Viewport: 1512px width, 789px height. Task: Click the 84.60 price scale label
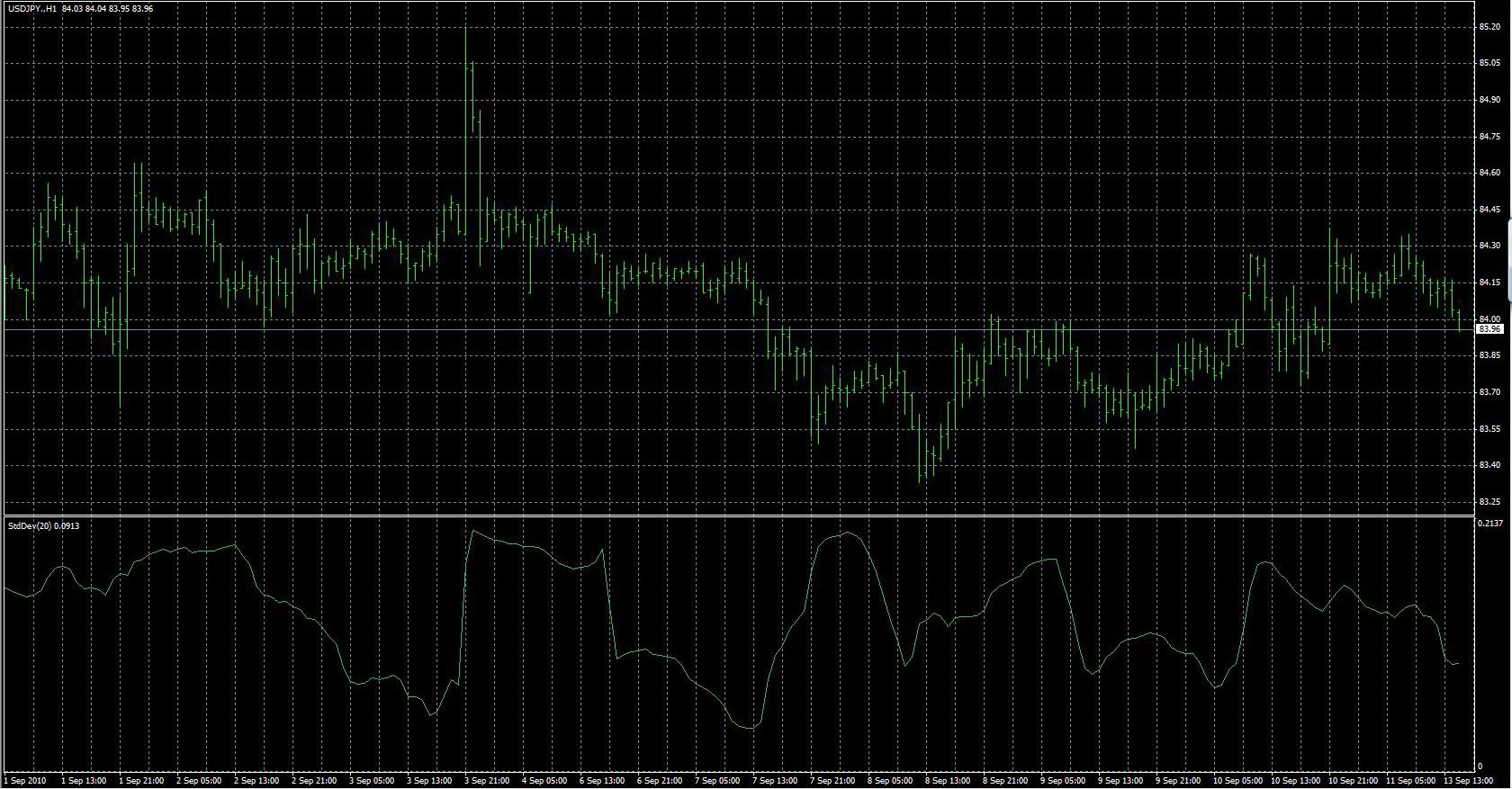[1489, 173]
